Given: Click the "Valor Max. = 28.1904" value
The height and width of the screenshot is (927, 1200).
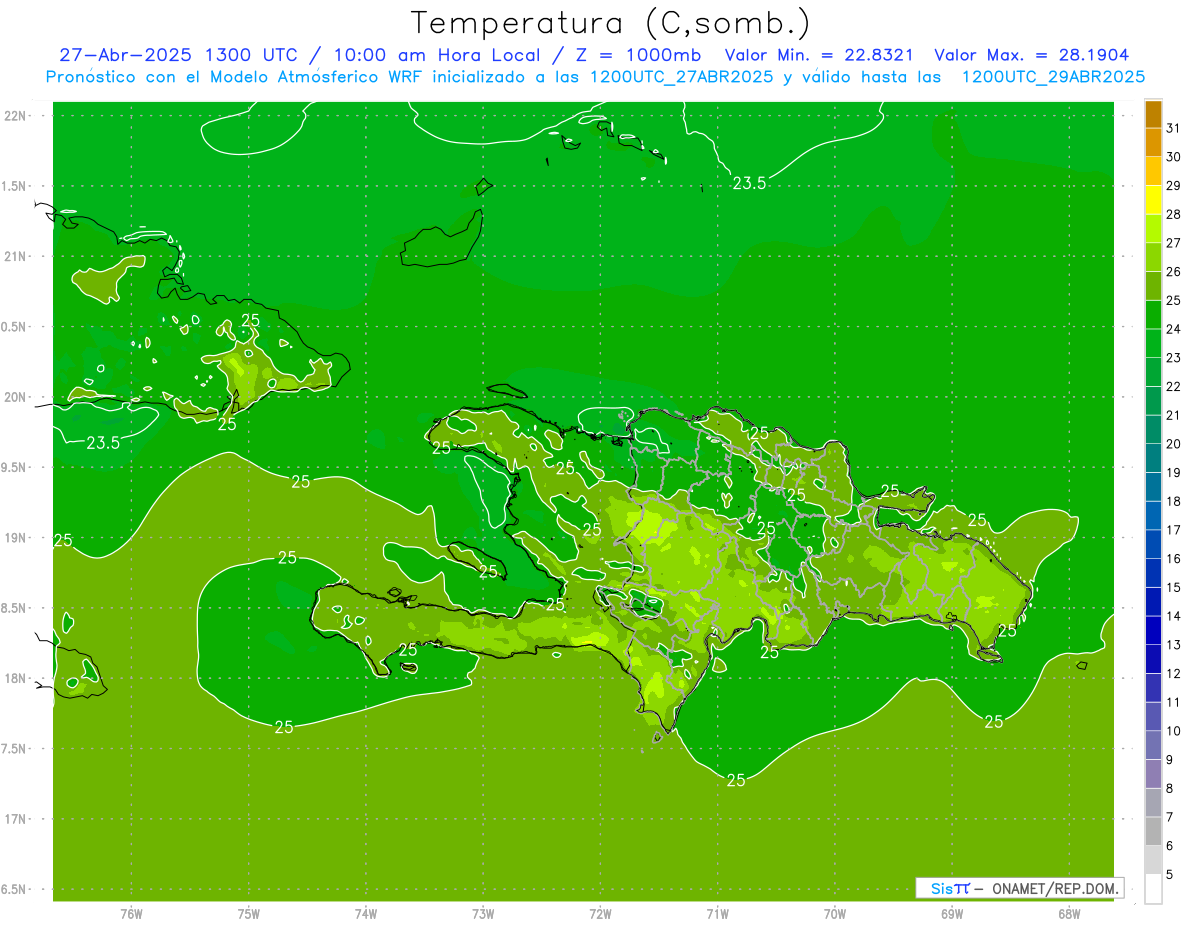Looking at the screenshot, I should coord(1031,55).
